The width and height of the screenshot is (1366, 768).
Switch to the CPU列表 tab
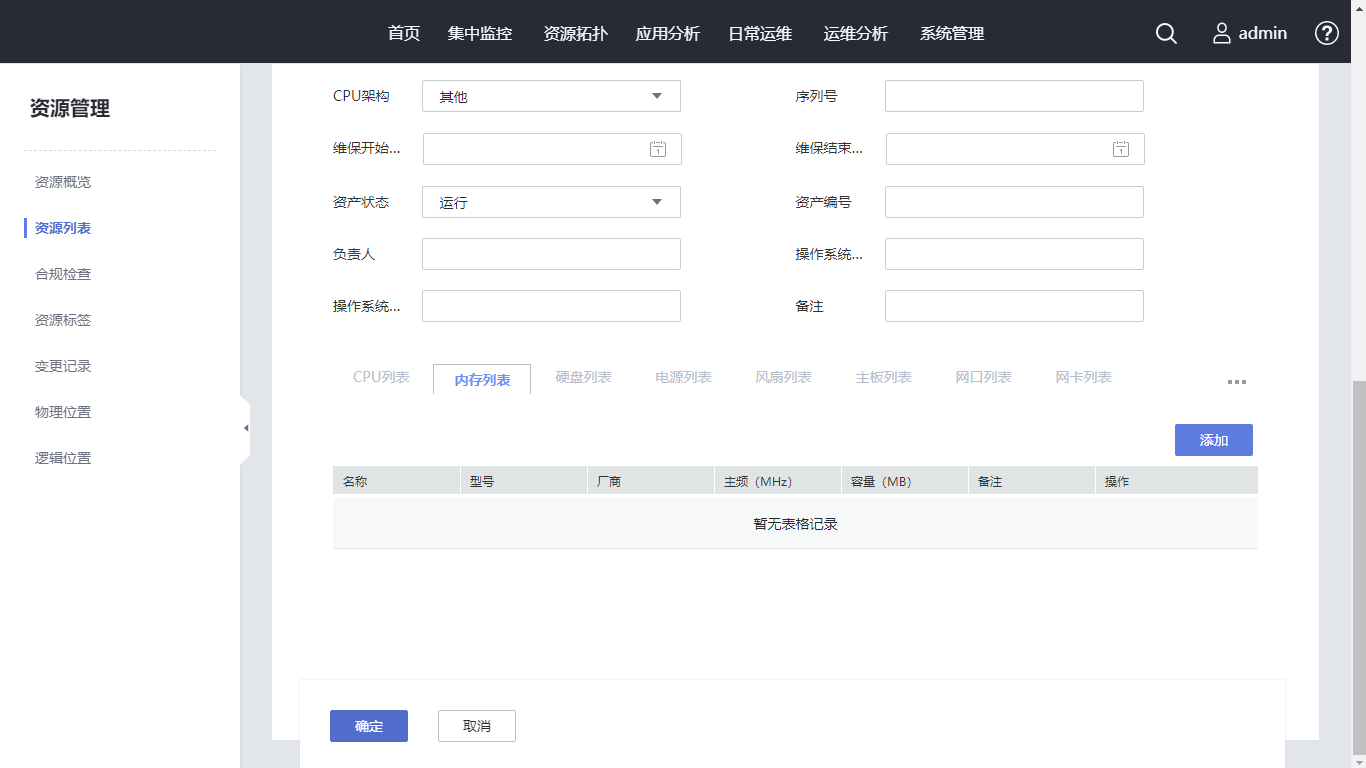pyautogui.click(x=381, y=377)
